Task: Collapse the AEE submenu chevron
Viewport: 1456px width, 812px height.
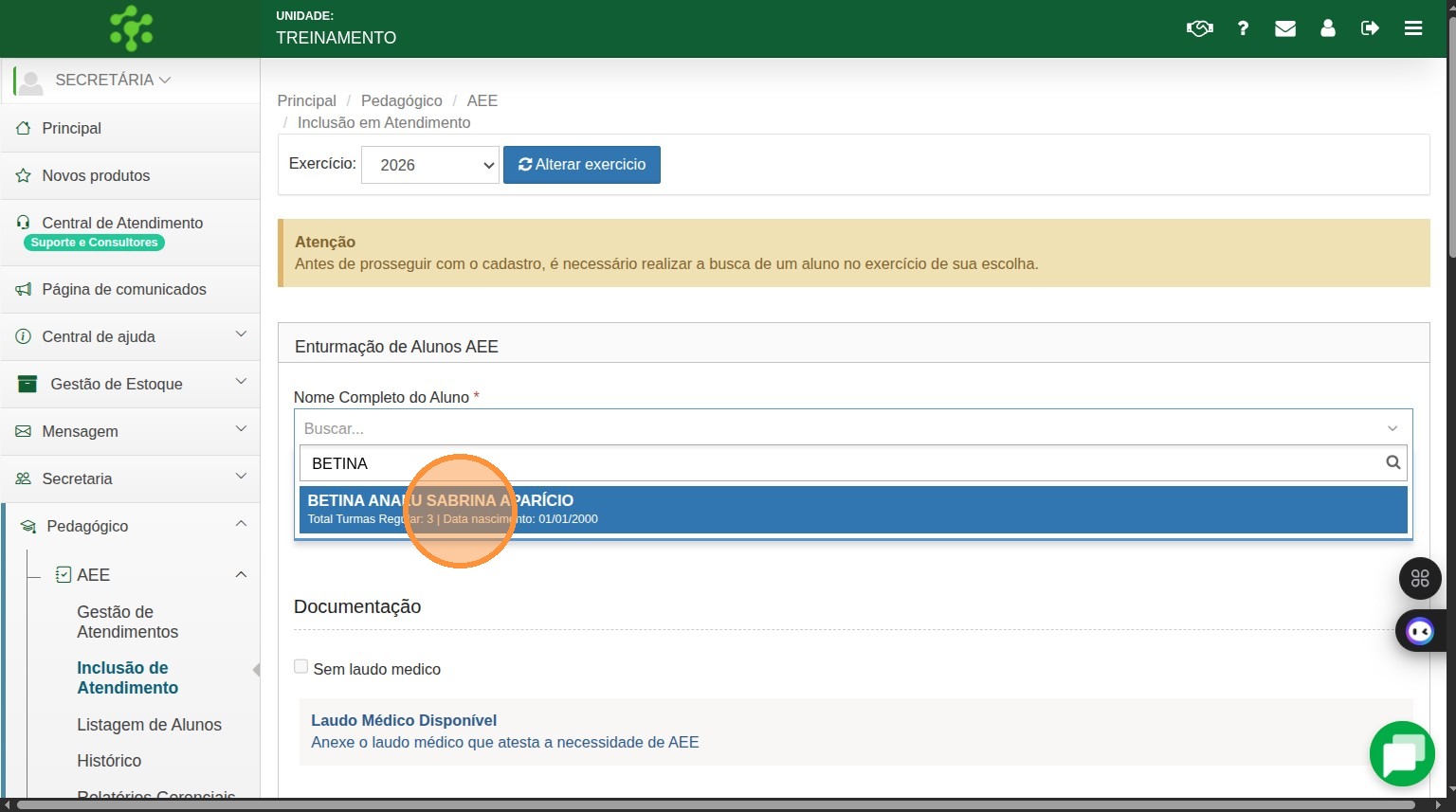Action: pyautogui.click(x=241, y=574)
